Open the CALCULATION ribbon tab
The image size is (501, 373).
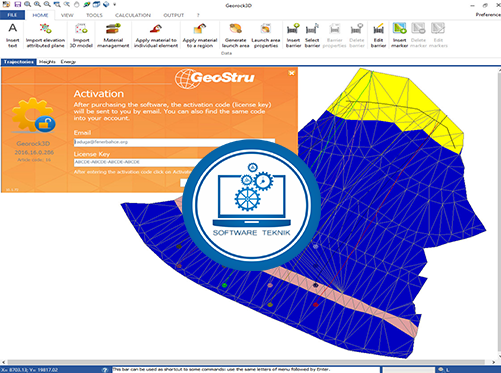pos(133,15)
